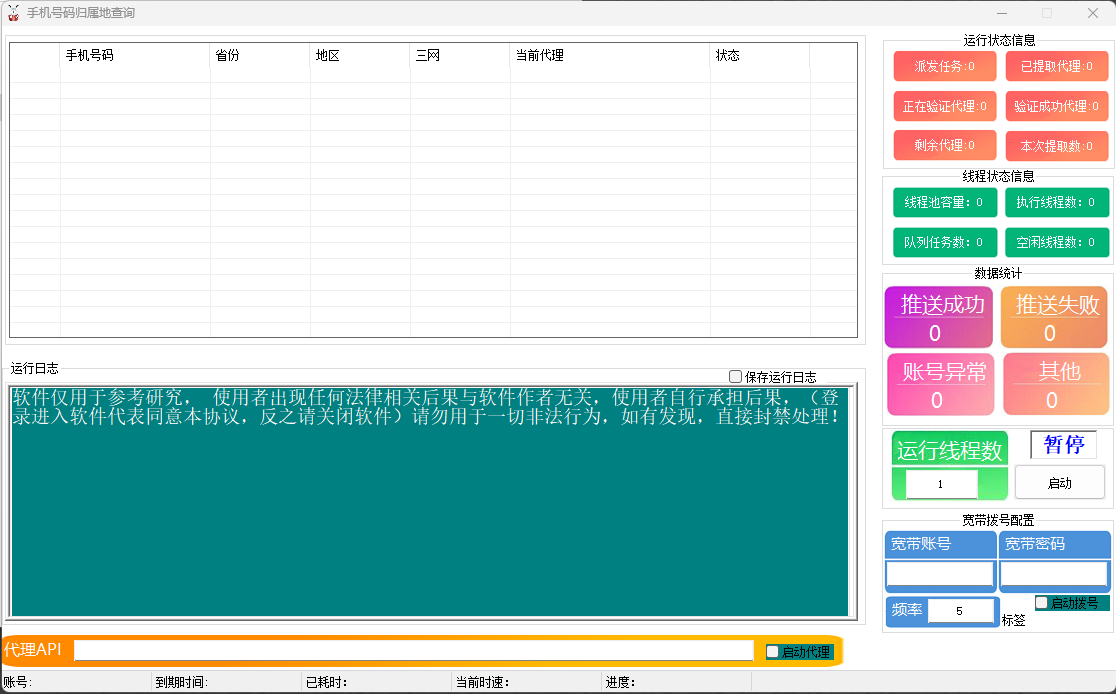Click the 线程池容量 green indicator
This screenshot has height=694, width=1116.
point(944,202)
